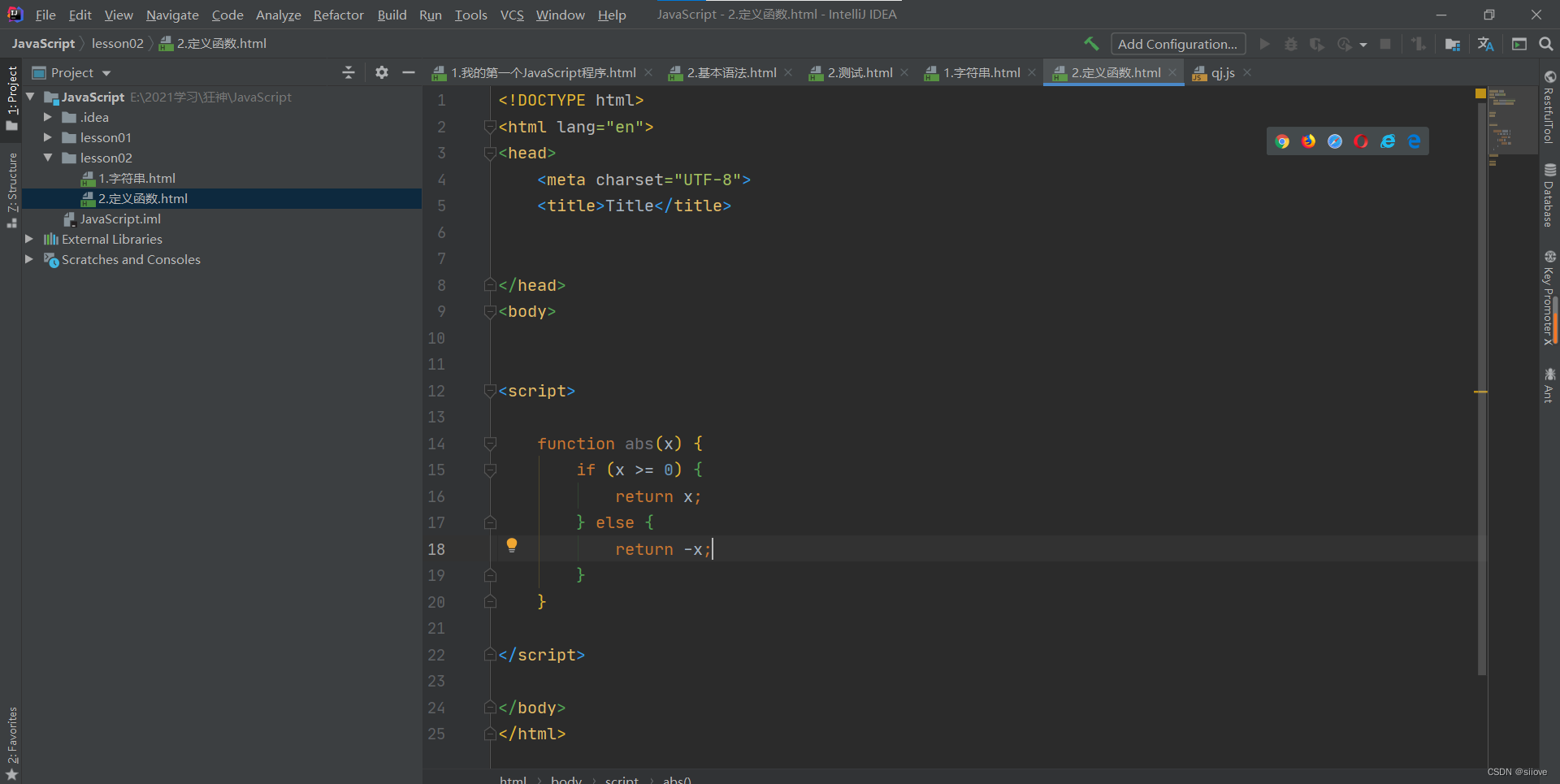Screen dimensions: 1560x784
Task: Toggle the Z: Structure tool window
Action: (x=11, y=191)
